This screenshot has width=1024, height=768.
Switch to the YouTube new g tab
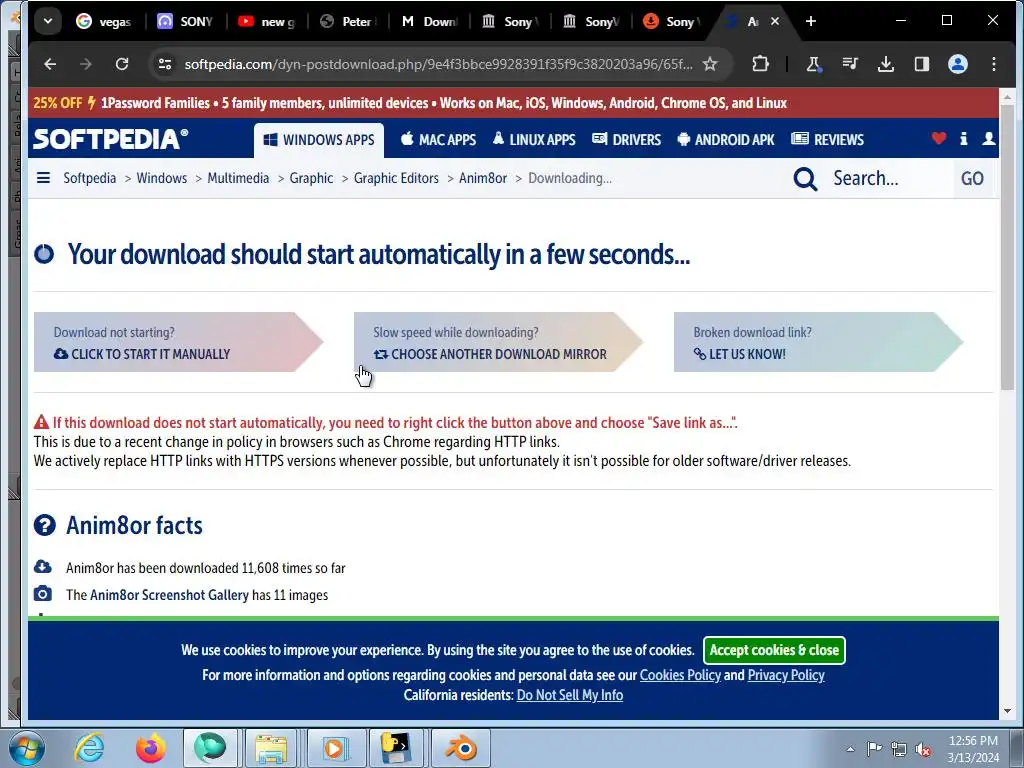click(x=266, y=21)
